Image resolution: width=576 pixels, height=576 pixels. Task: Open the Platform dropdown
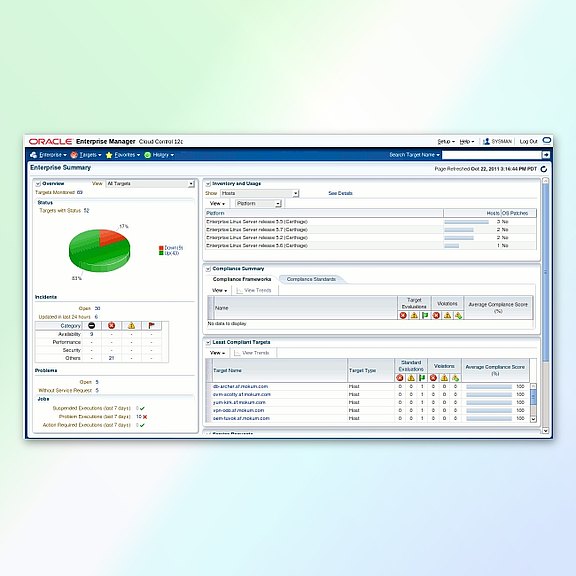coord(258,204)
